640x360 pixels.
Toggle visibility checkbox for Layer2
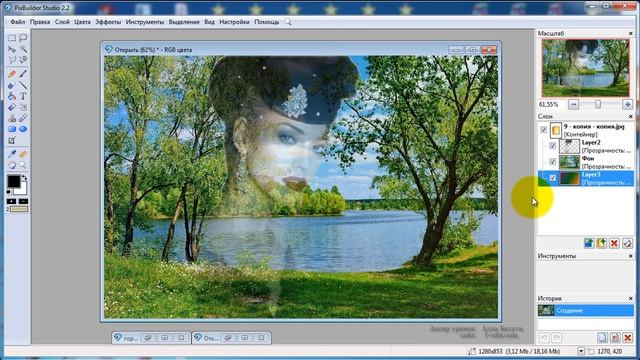[x=552, y=146]
